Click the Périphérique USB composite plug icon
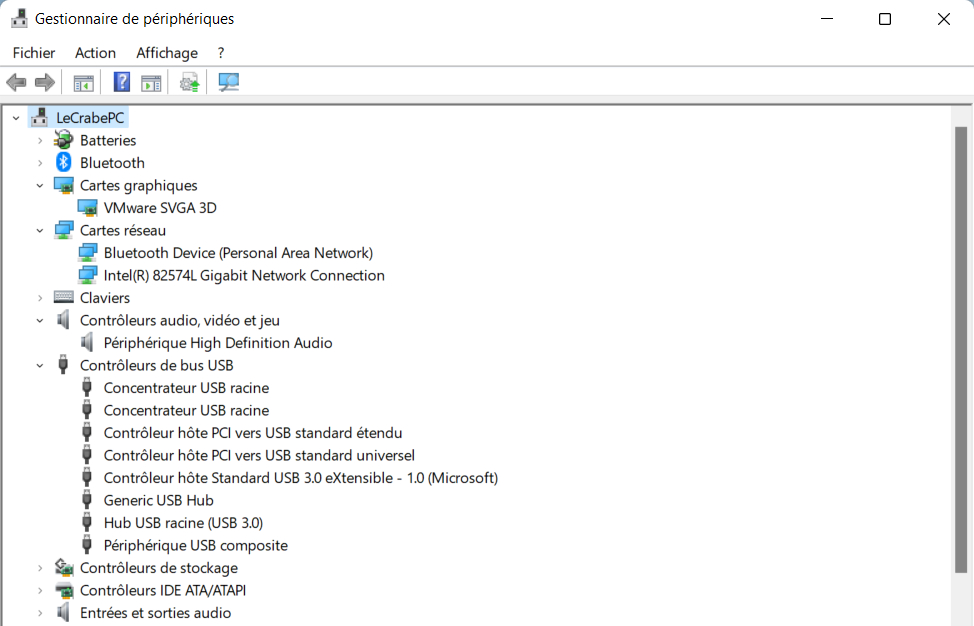Image resolution: width=974 pixels, height=626 pixels. pyautogui.click(x=87, y=545)
